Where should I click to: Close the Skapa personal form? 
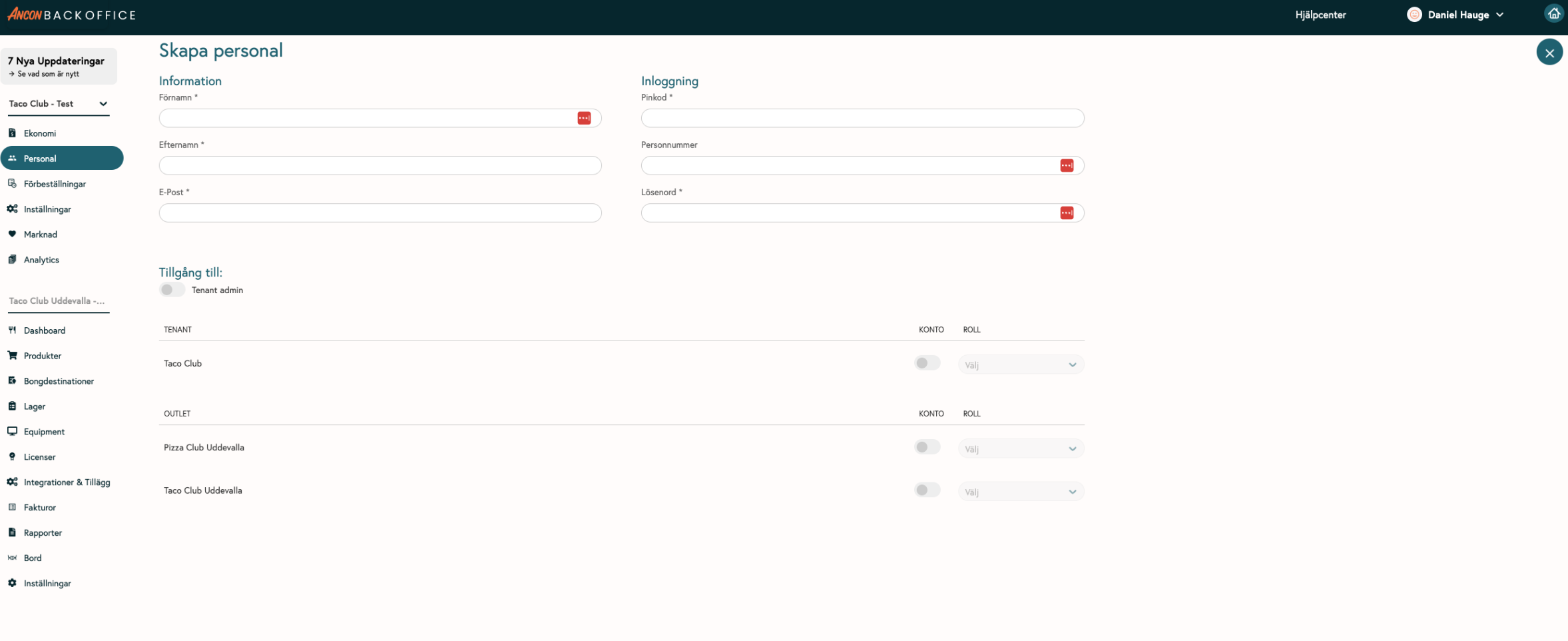(x=1549, y=52)
